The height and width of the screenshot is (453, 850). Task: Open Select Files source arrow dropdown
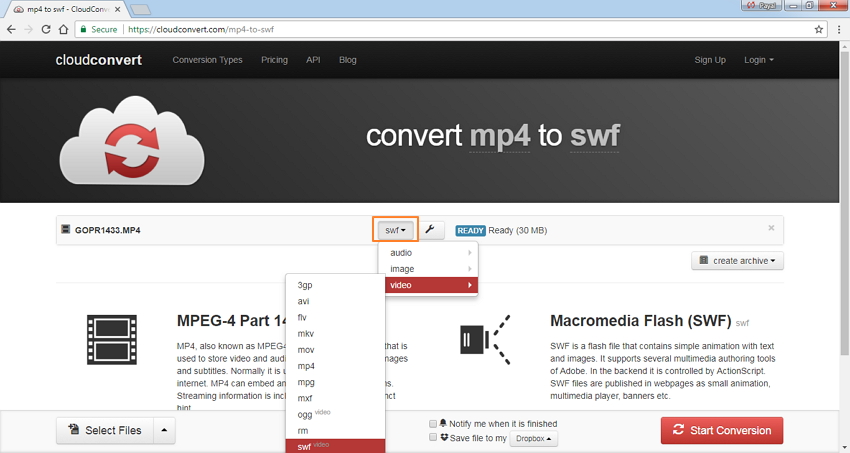[x=164, y=430]
